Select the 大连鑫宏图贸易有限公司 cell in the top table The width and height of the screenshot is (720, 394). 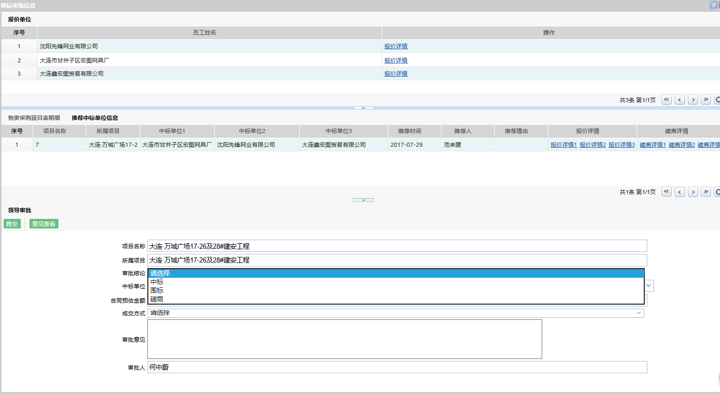coord(209,73)
